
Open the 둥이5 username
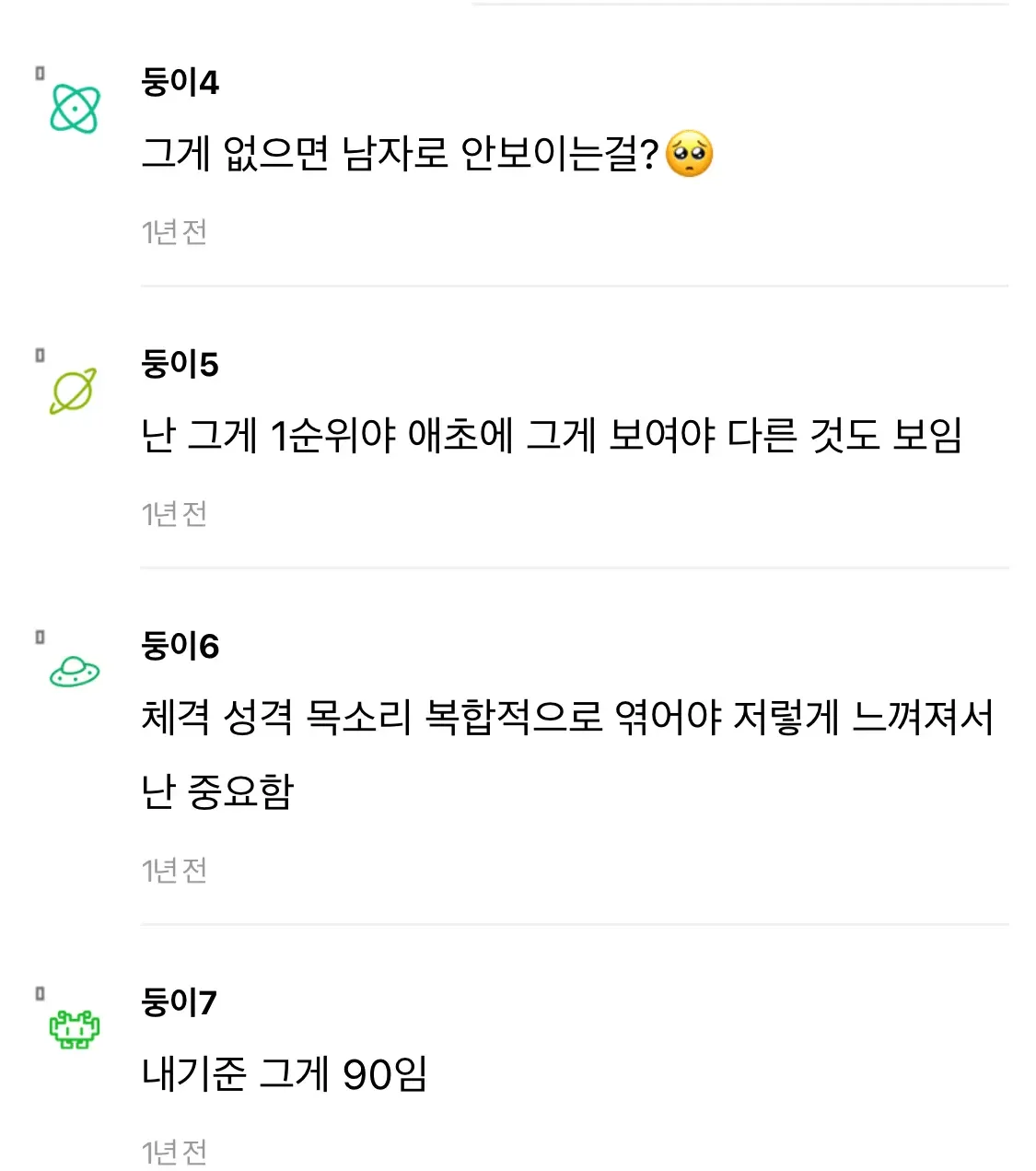pos(180,364)
